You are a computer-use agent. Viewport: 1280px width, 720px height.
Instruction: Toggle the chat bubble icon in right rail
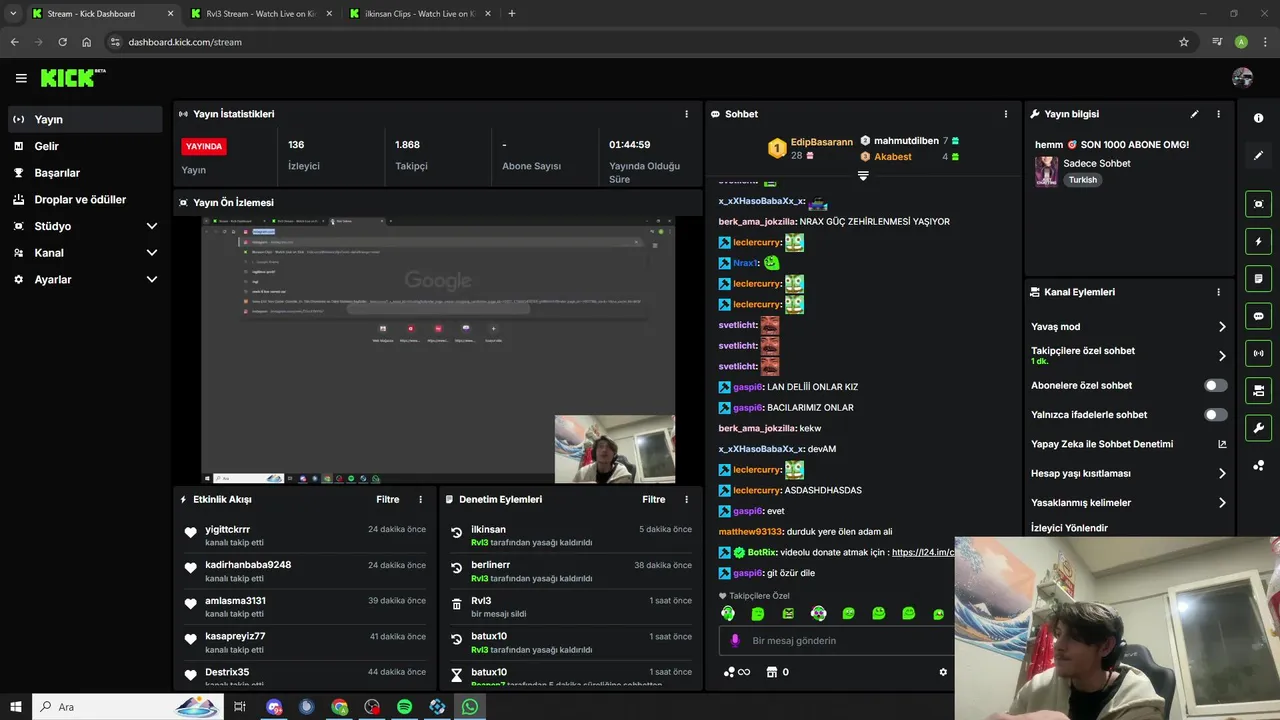pos(1258,316)
